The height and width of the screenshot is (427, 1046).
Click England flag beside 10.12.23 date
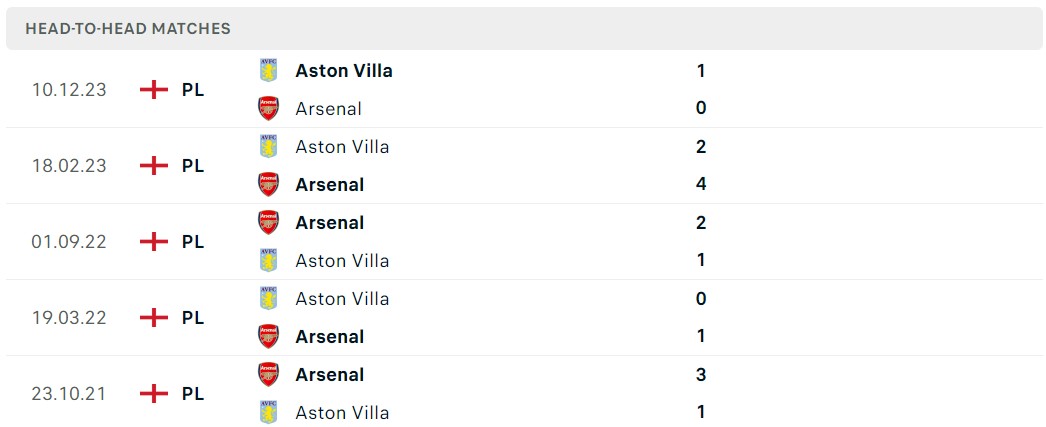point(153,89)
